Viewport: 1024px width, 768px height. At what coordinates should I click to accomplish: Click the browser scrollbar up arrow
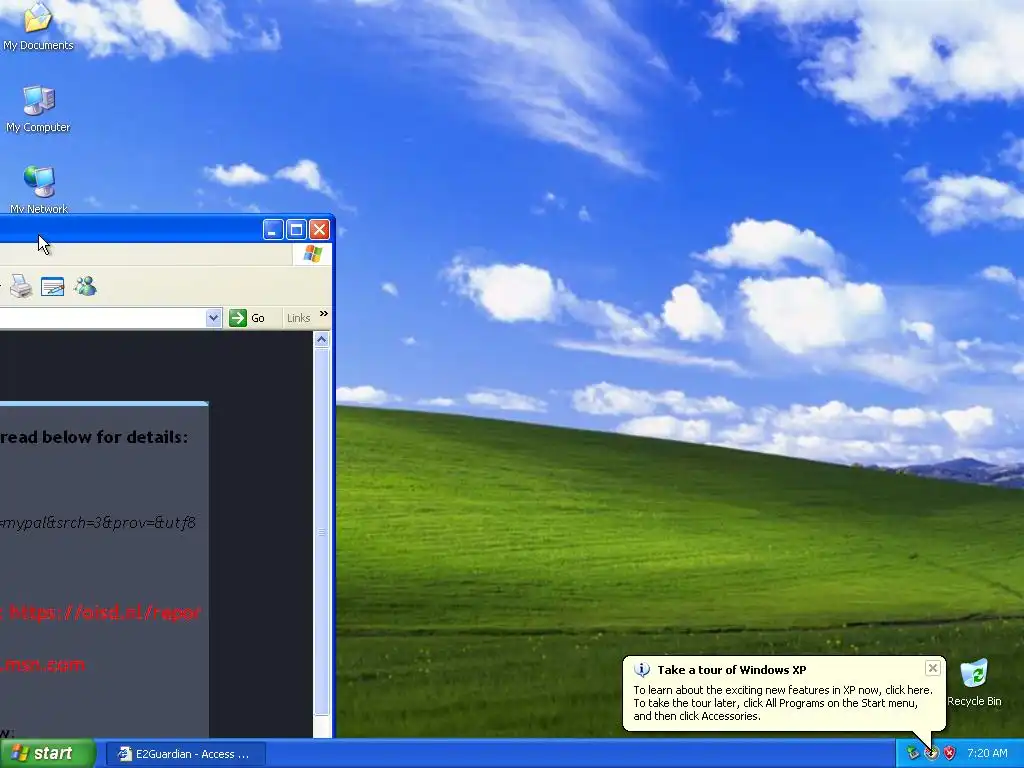(x=321, y=339)
